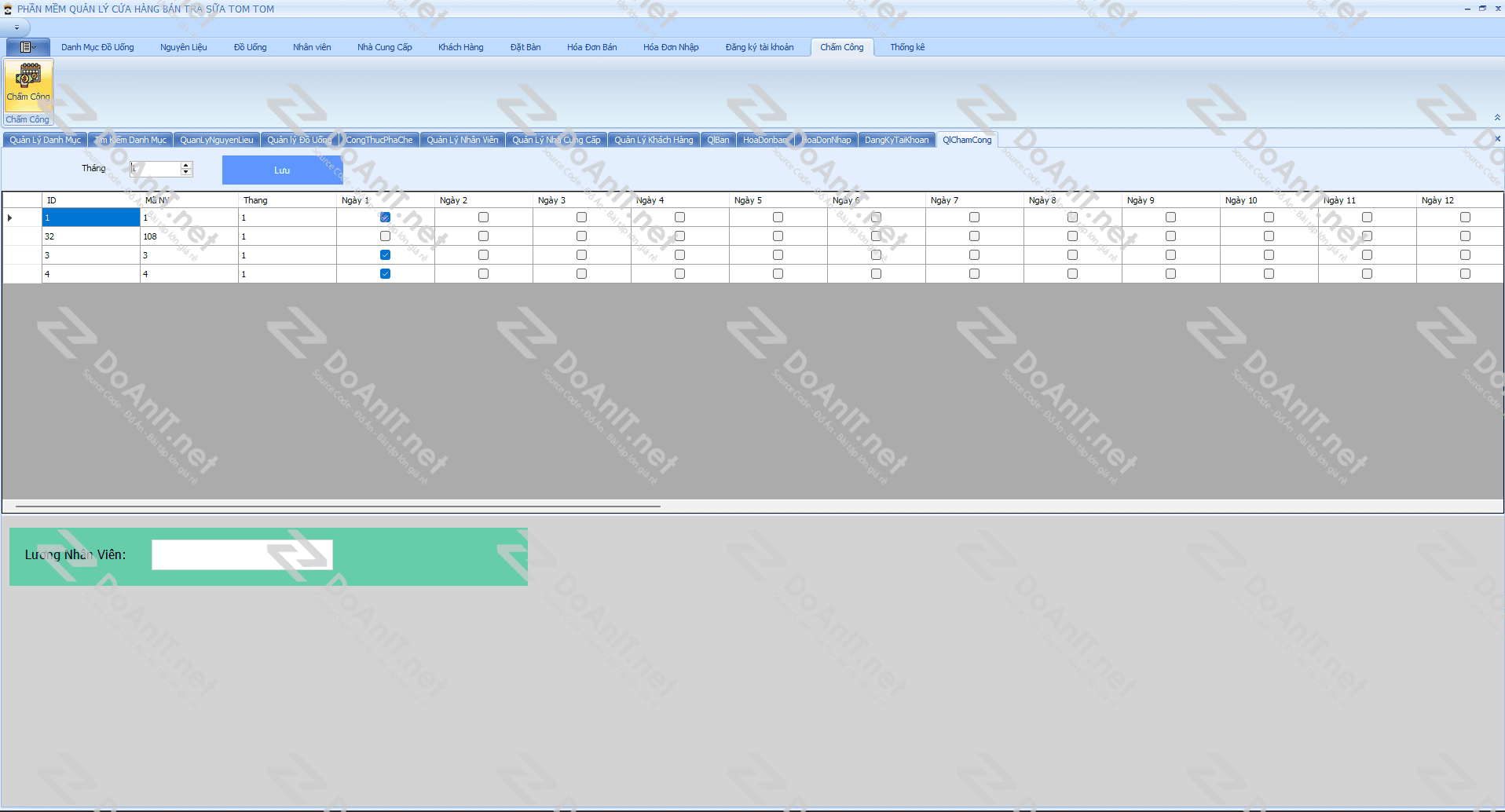Open Quản Lý Nhà Cung Cấp document tab
Viewport: 1505px width, 812px height.
tap(556, 140)
